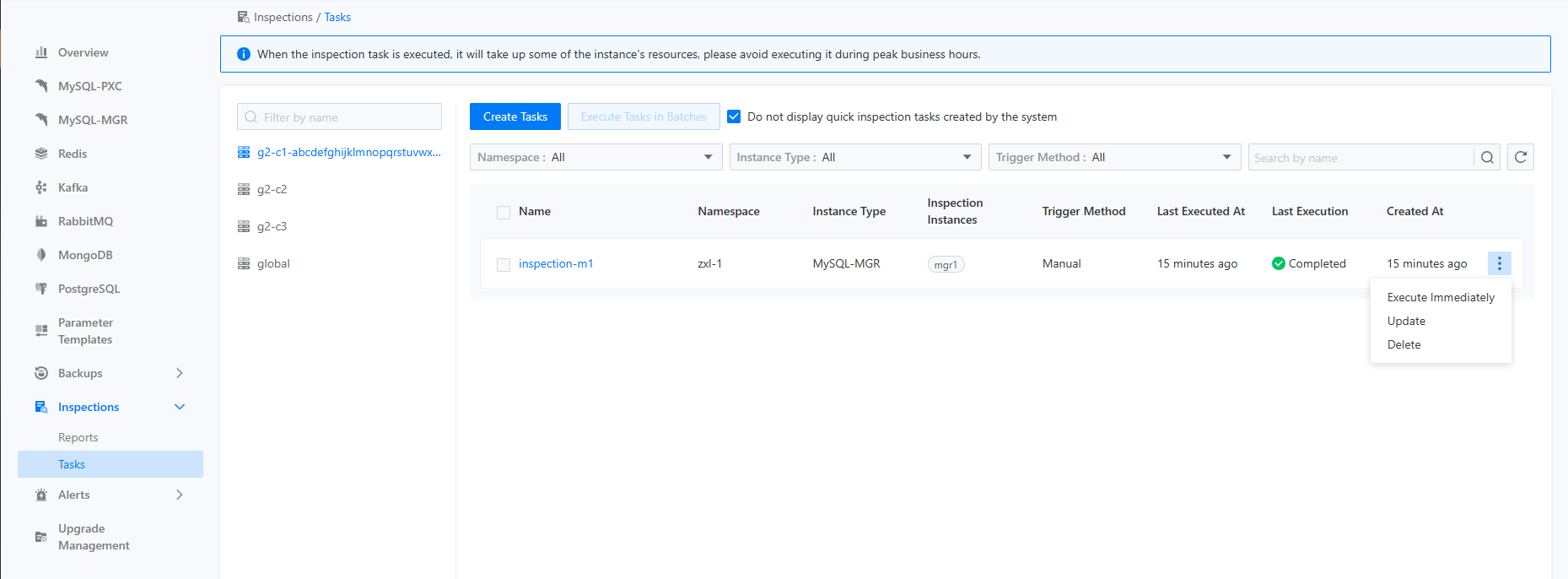Click the magnifier search icon button
The image size is (1568, 579).
click(1487, 158)
